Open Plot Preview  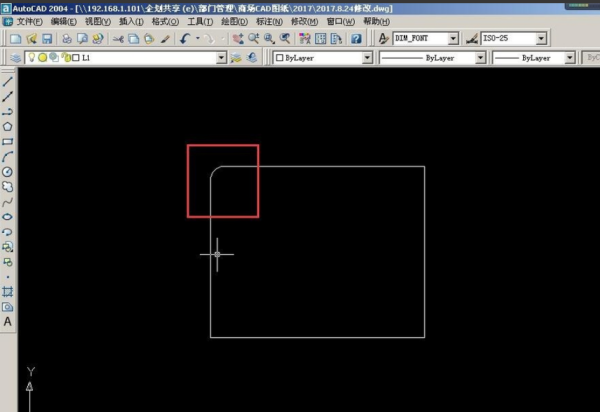pyautogui.click(x=82, y=38)
